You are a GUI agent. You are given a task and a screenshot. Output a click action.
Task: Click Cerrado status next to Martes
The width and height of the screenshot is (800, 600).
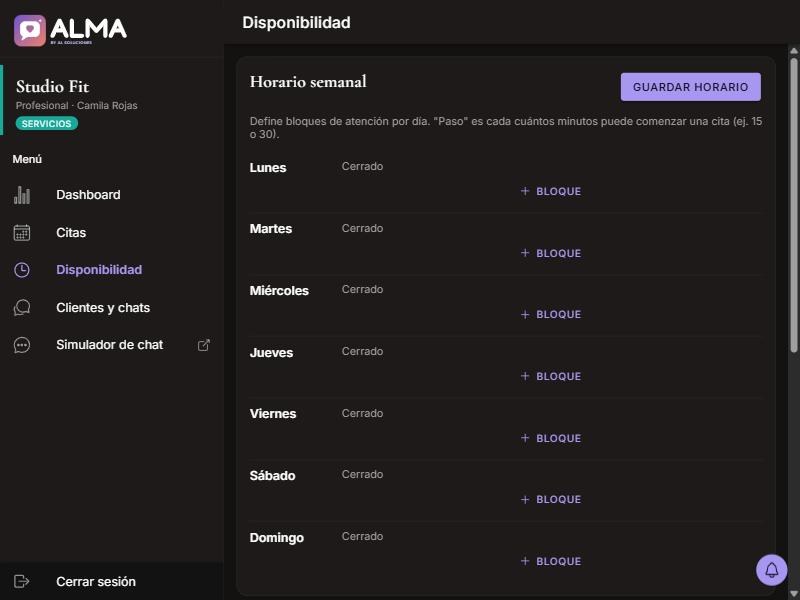(x=362, y=228)
